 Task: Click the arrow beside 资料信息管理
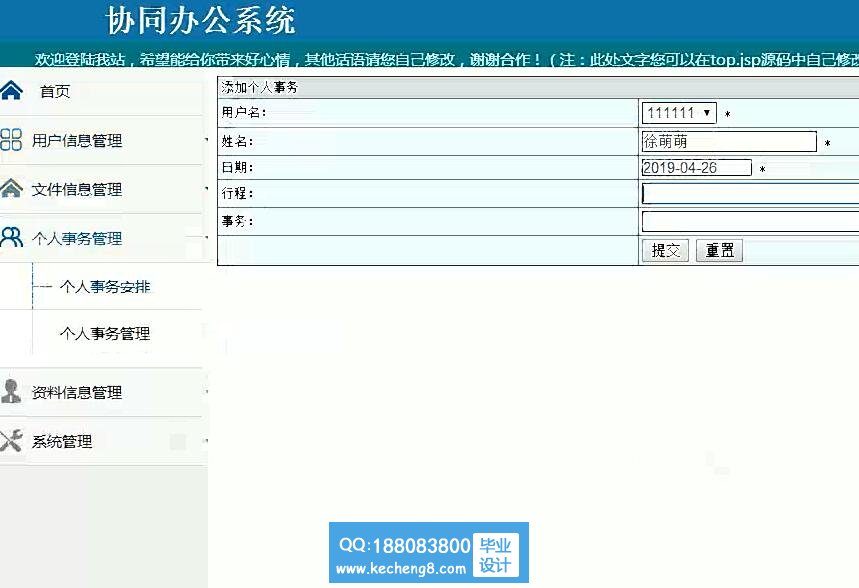coord(207,391)
